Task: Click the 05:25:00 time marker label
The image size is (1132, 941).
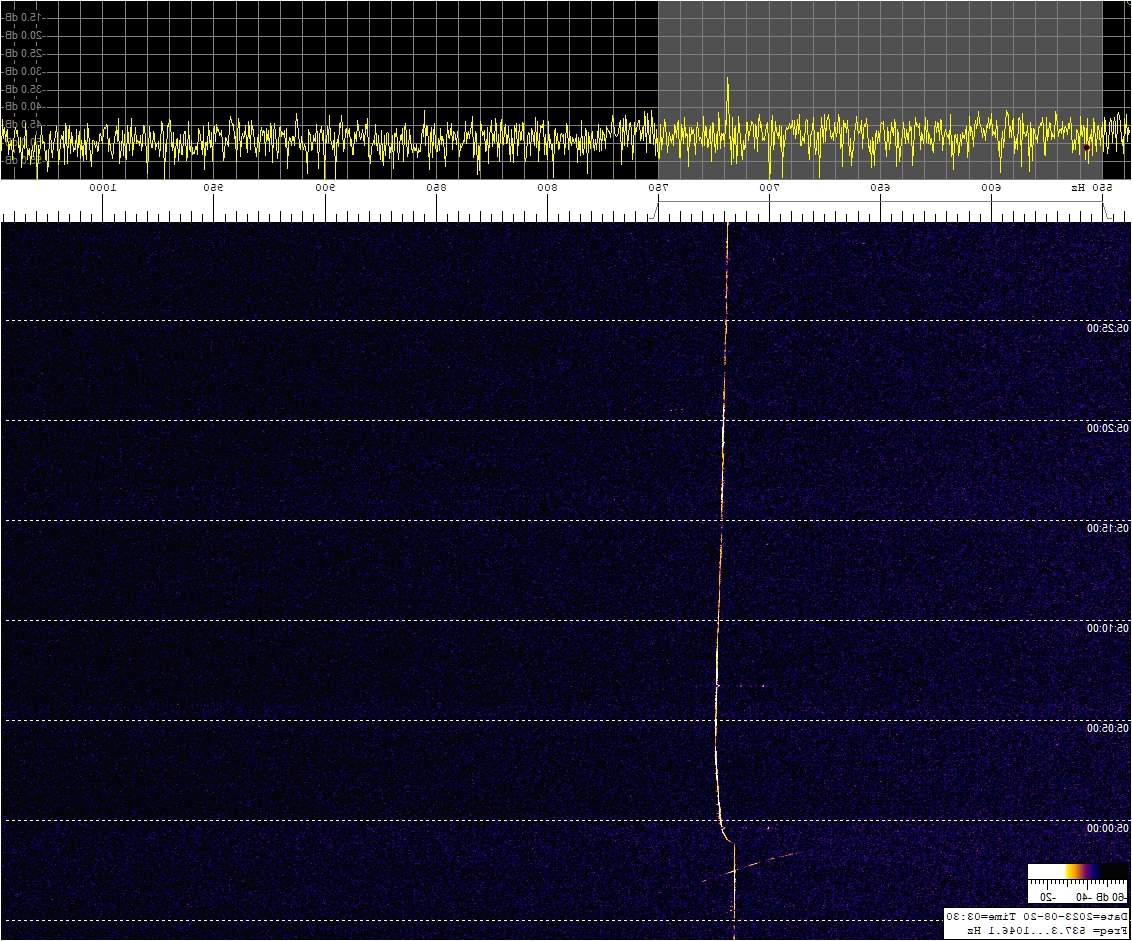Action: pyautogui.click(x=1108, y=328)
